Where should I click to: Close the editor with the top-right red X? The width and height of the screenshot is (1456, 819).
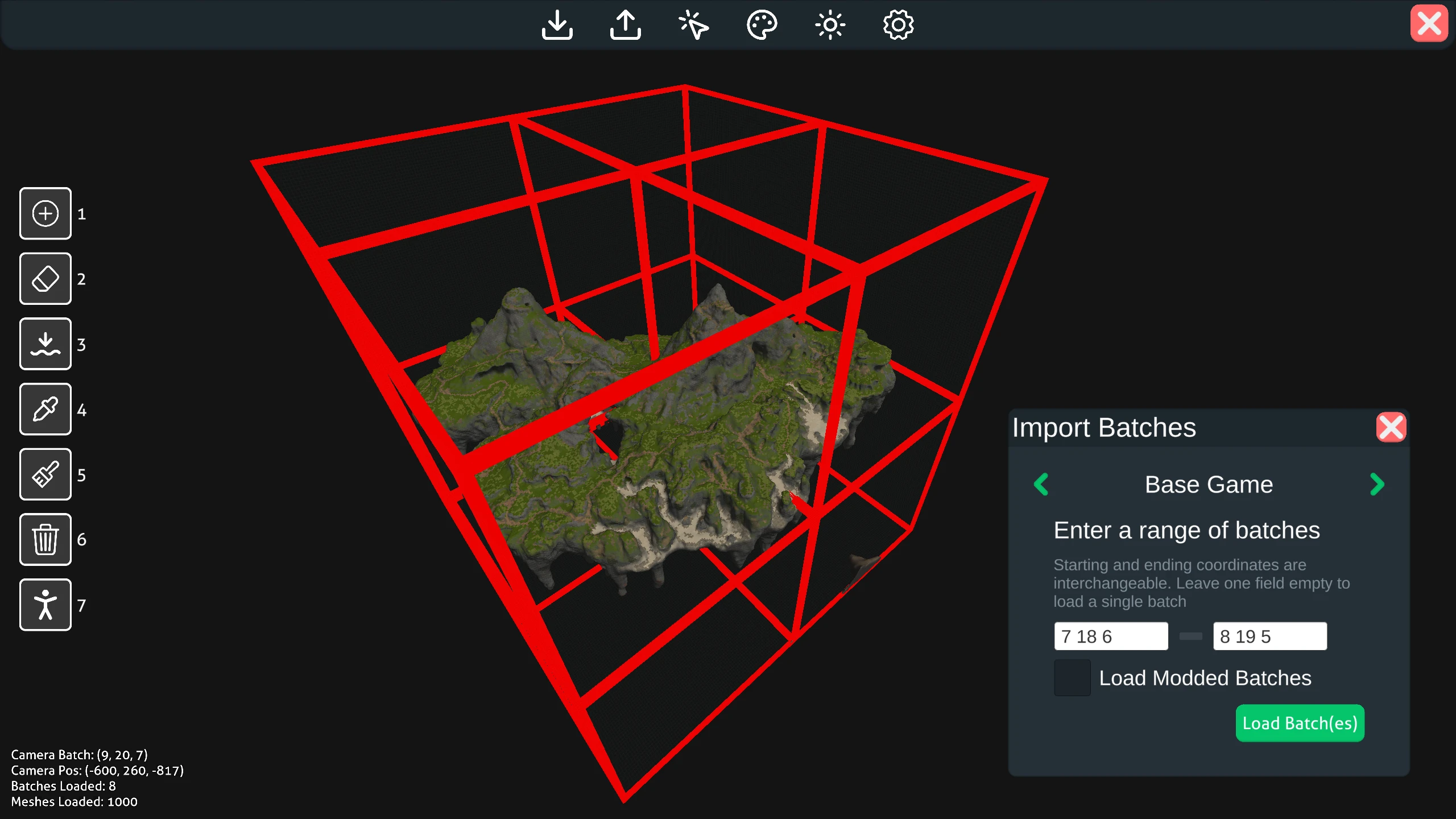(1429, 23)
